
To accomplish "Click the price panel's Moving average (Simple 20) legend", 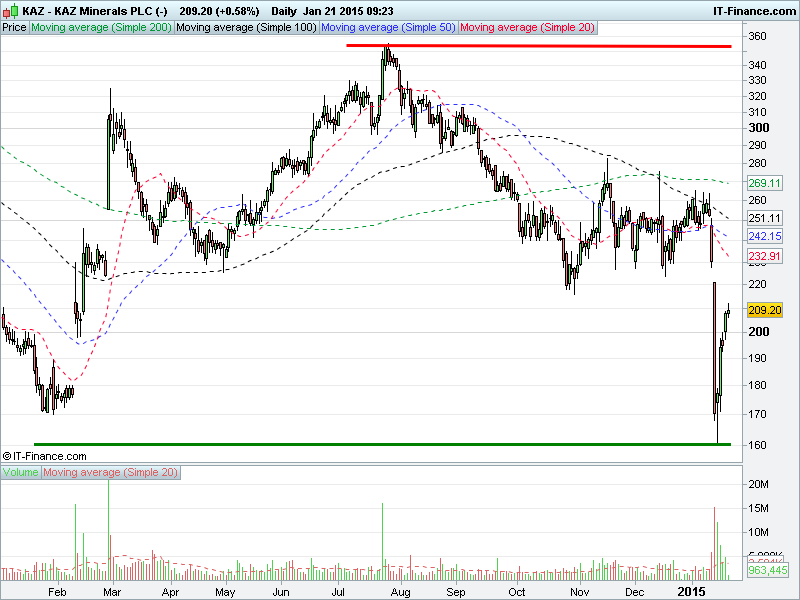I will (x=527, y=28).
